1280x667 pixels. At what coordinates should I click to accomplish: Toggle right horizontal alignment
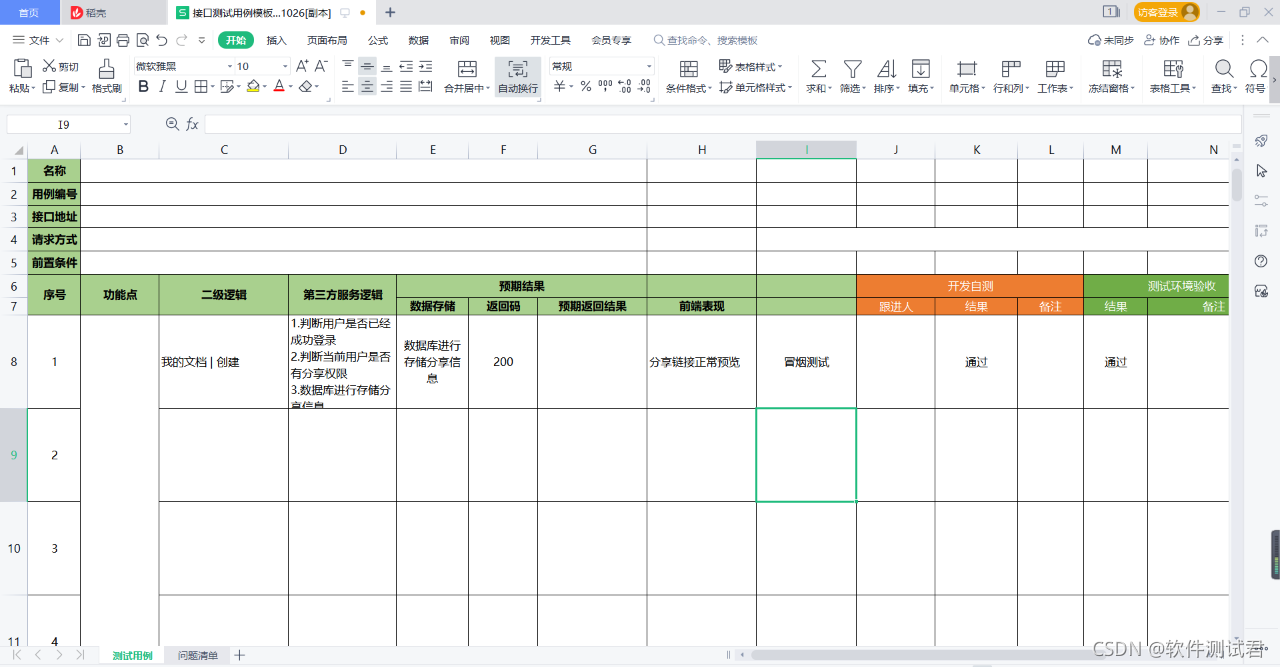[x=387, y=87]
